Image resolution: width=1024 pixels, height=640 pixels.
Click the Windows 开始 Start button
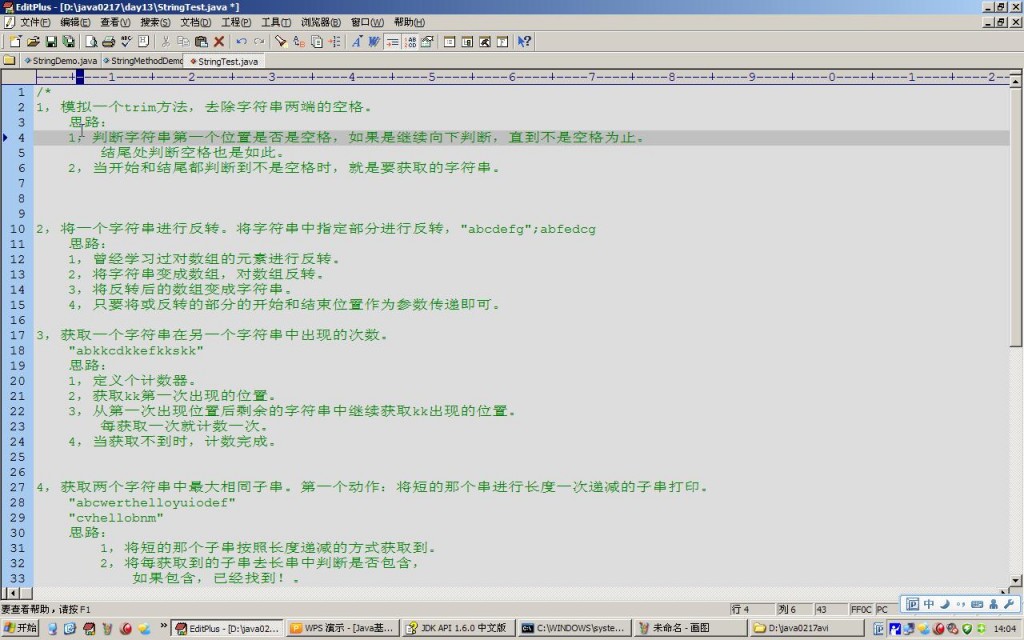tap(21, 628)
